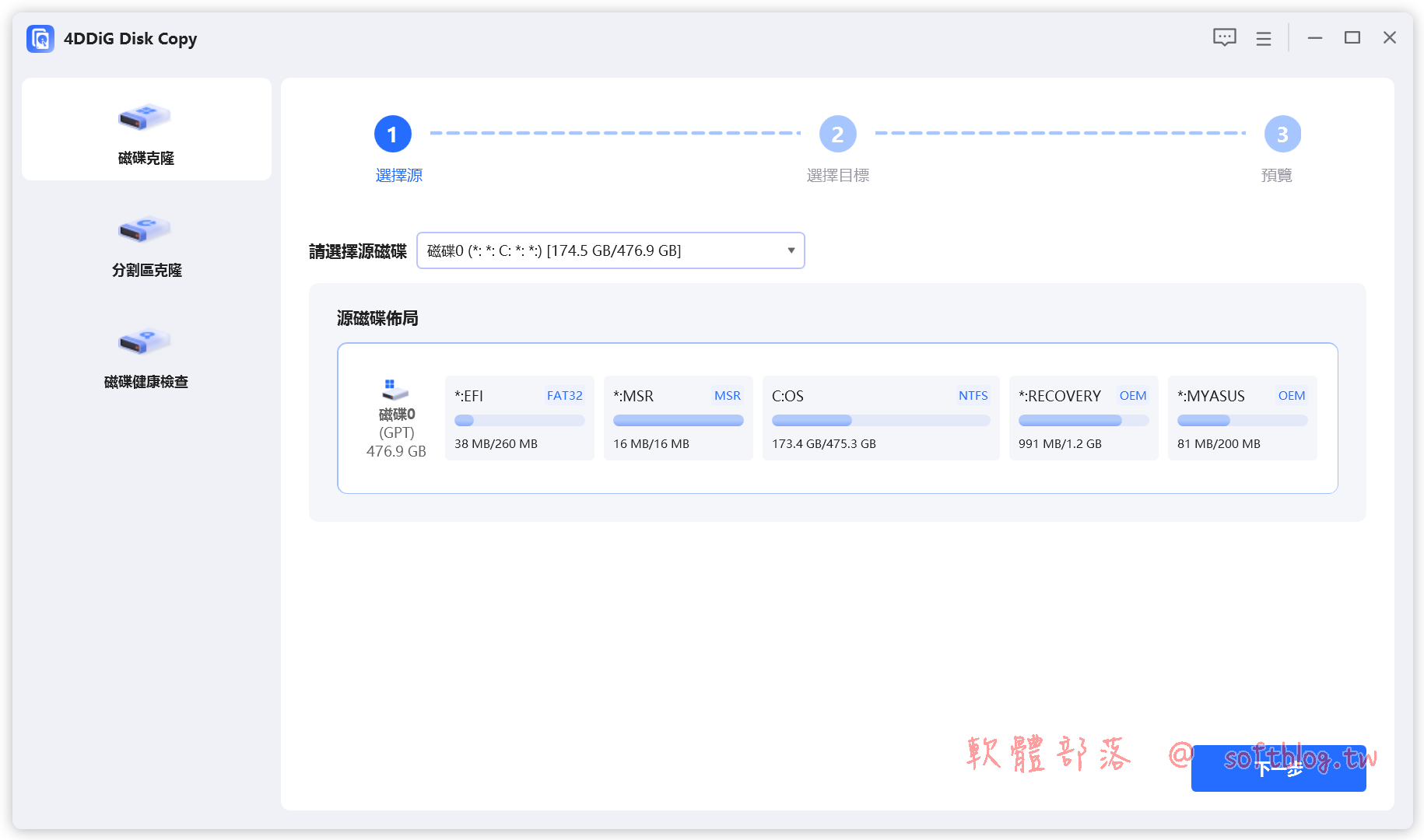1424x840 pixels.
Task: Click the RECOVERY usage progress bar
Action: click(1083, 421)
